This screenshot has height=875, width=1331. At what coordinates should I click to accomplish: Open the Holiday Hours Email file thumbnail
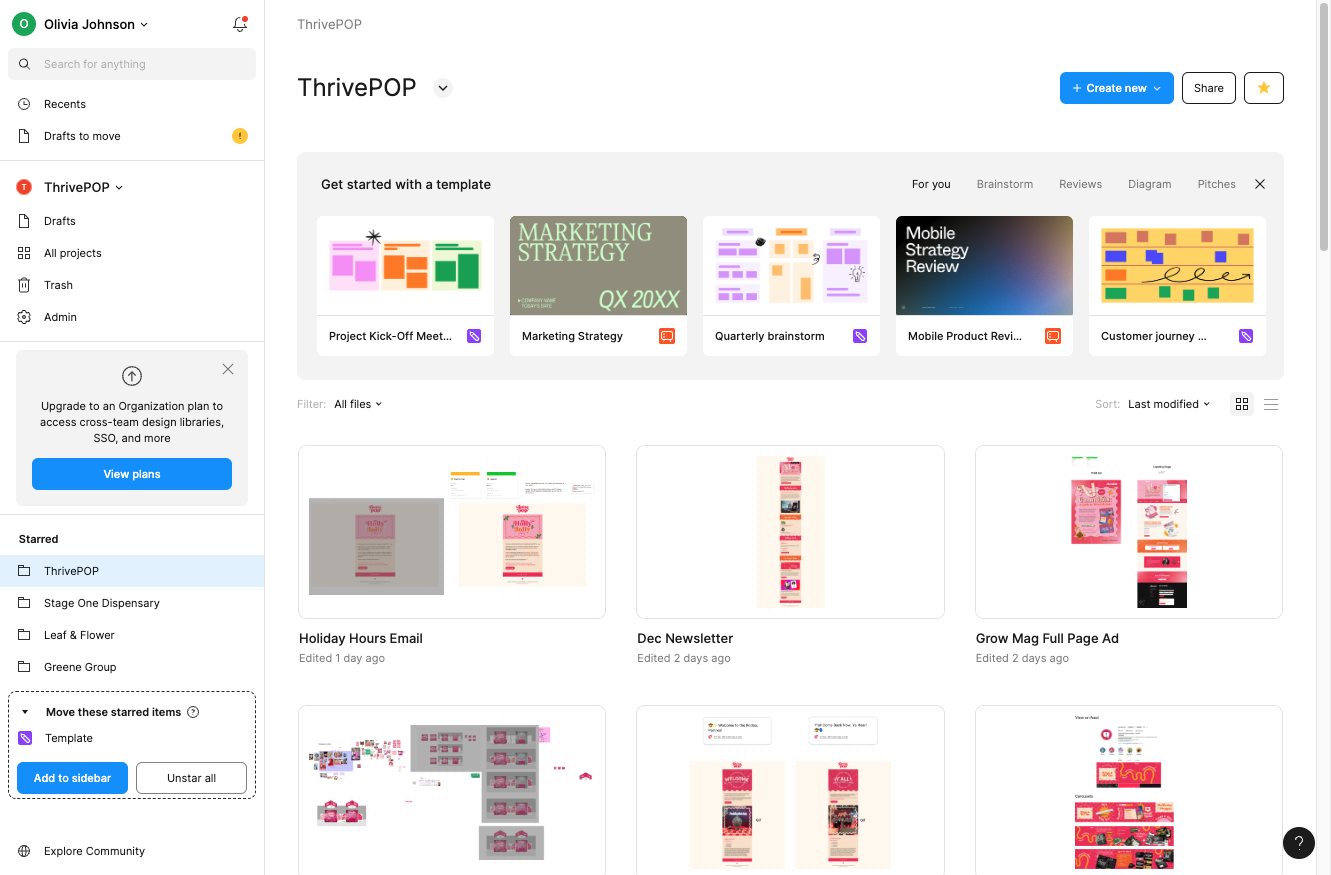[452, 532]
